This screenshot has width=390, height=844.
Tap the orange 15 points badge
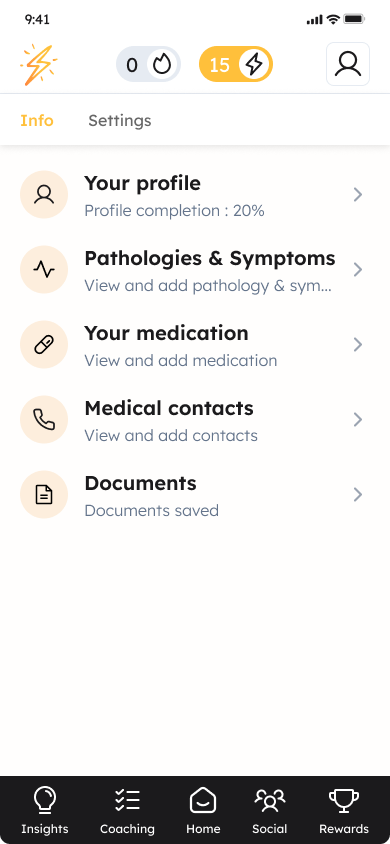(x=236, y=65)
